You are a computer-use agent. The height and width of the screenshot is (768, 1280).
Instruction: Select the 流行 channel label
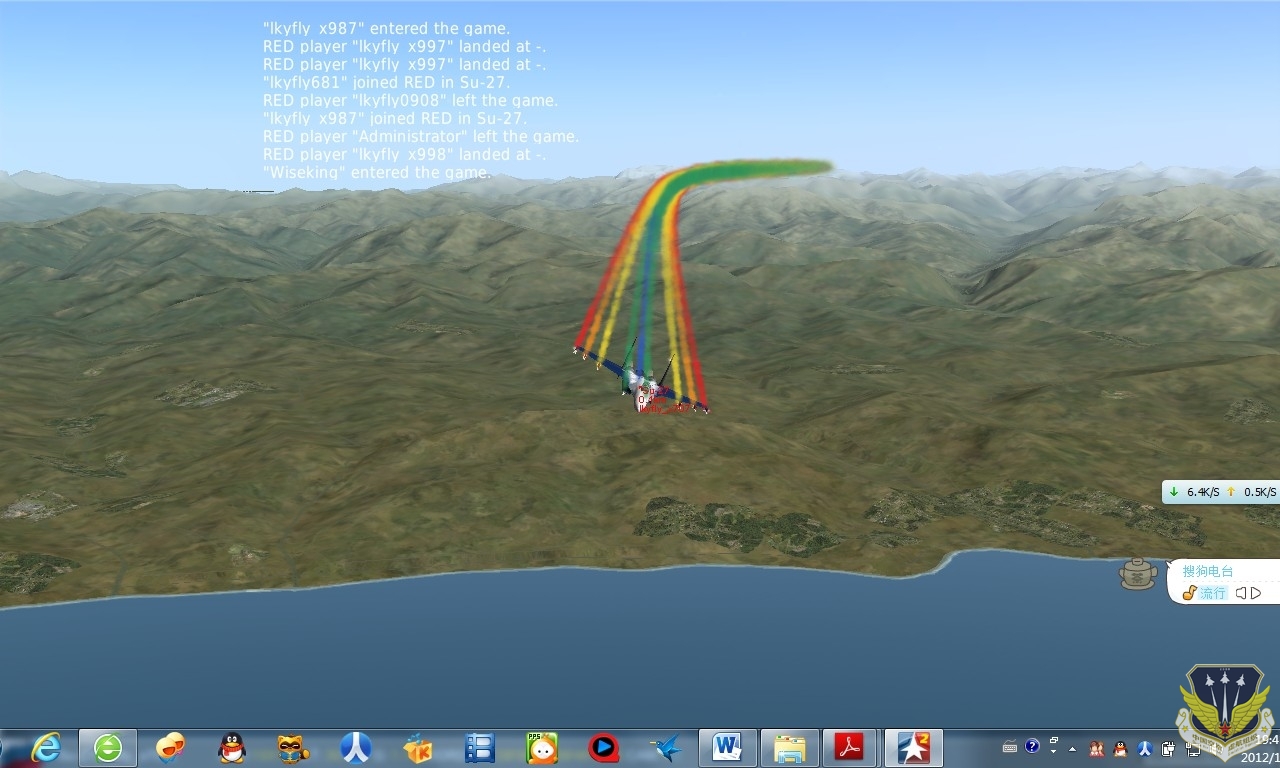tap(1213, 593)
